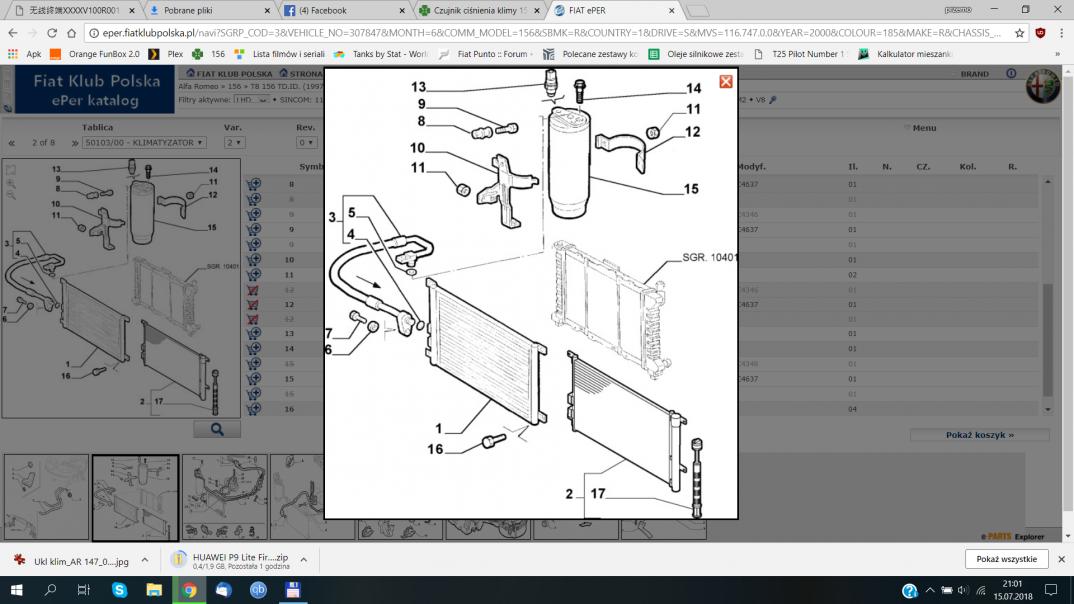Click the parts table scrollbar thumb

(1047, 339)
